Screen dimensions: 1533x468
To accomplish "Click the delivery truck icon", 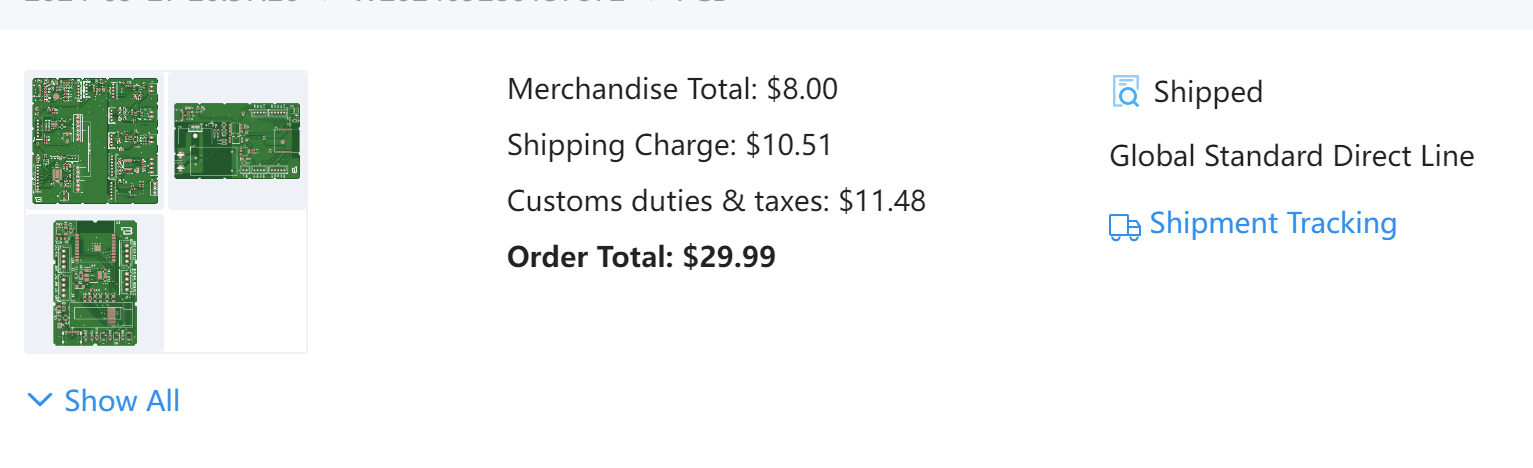I will coord(1125,227).
